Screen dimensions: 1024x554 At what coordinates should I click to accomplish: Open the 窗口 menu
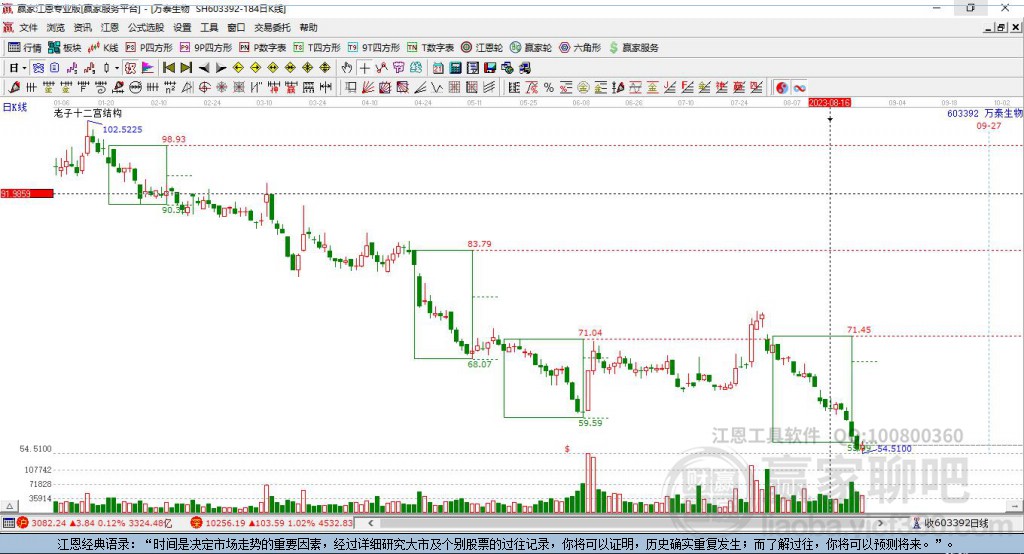236,27
